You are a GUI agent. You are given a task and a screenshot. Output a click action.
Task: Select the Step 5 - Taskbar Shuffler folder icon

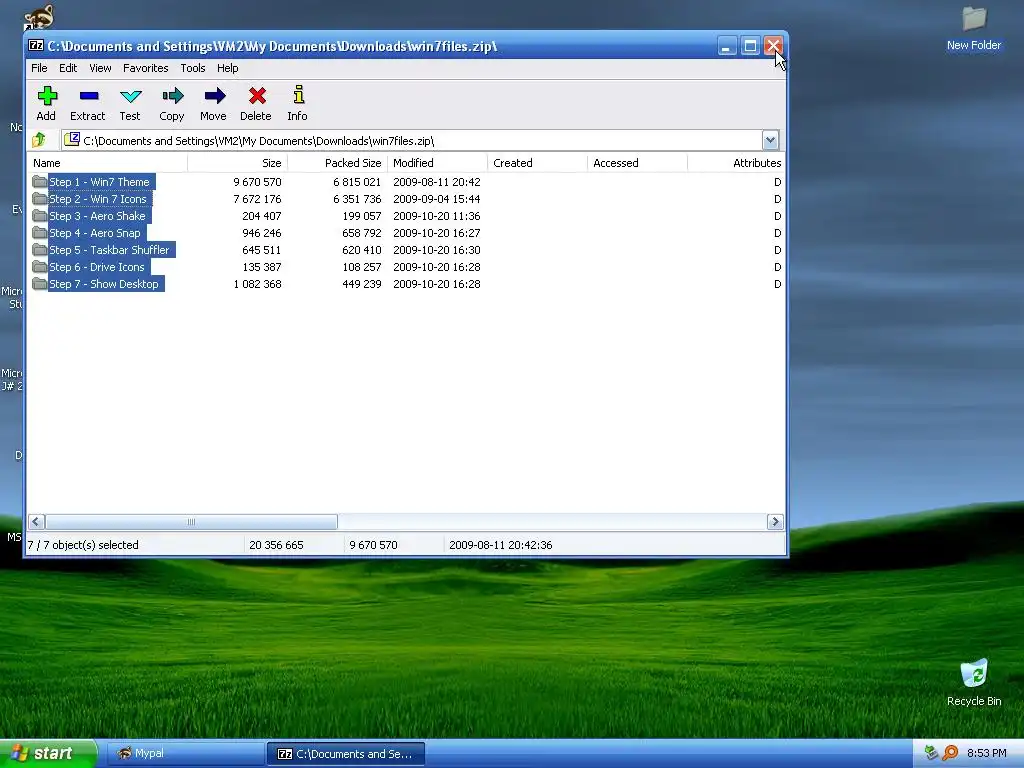tap(39, 249)
